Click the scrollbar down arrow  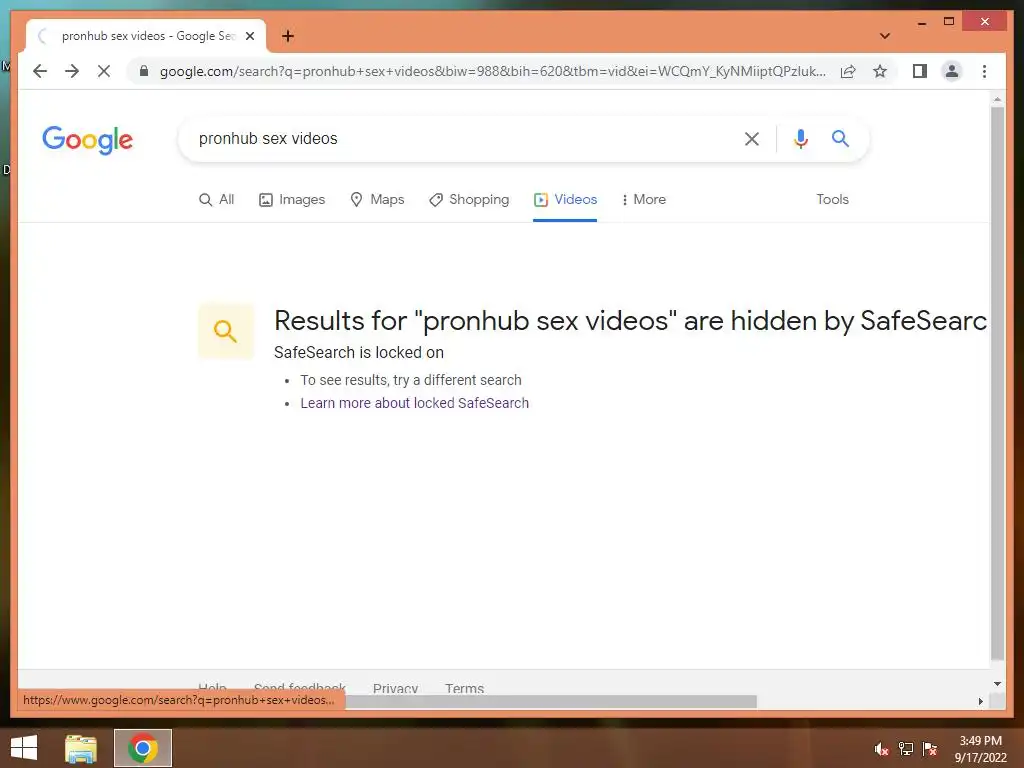coord(997,684)
